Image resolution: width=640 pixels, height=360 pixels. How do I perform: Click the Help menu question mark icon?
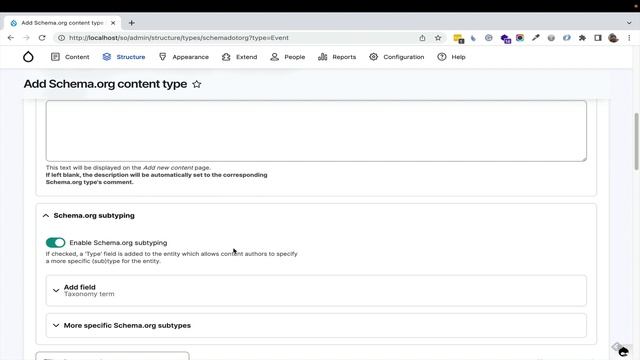(442, 57)
